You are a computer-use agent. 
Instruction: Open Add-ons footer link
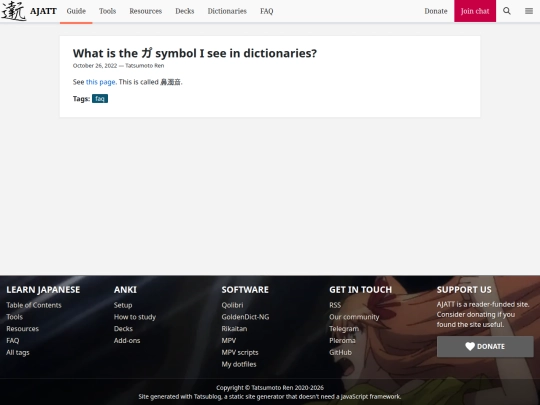pos(127,341)
